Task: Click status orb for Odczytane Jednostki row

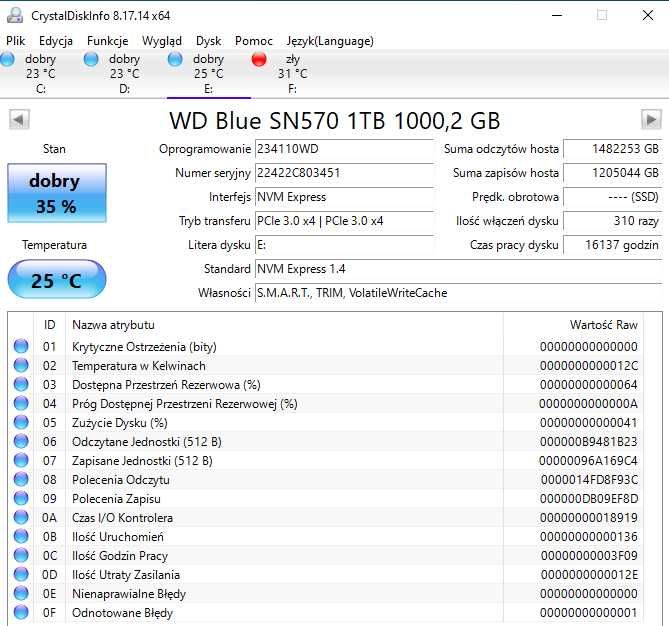Action: 21,441
